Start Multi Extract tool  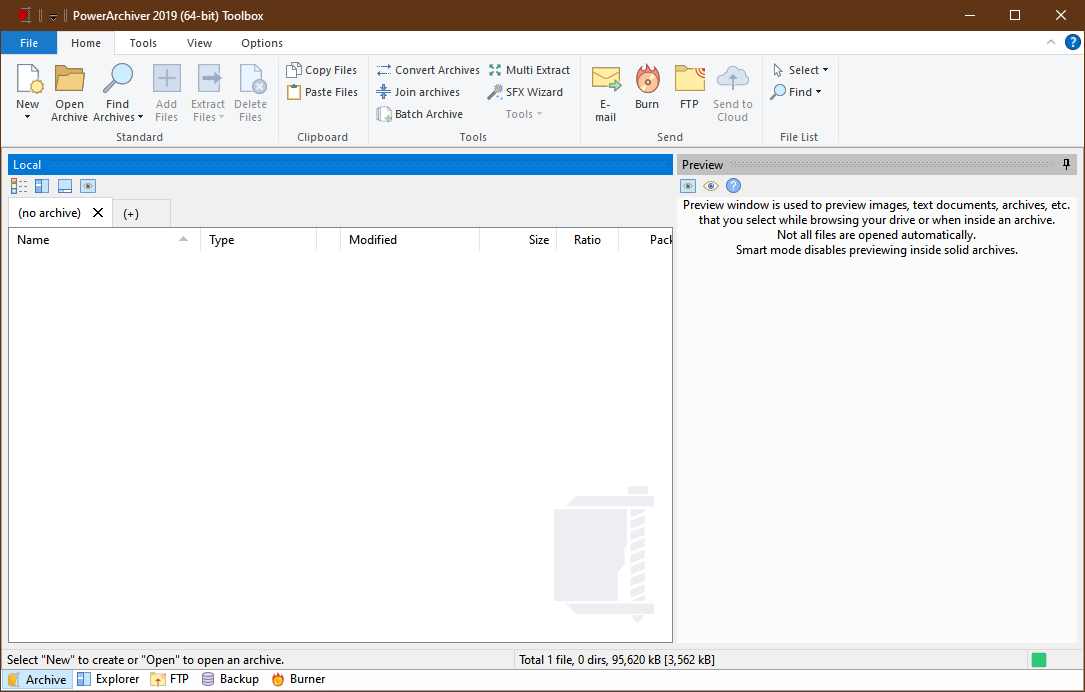[x=529, y=70]
